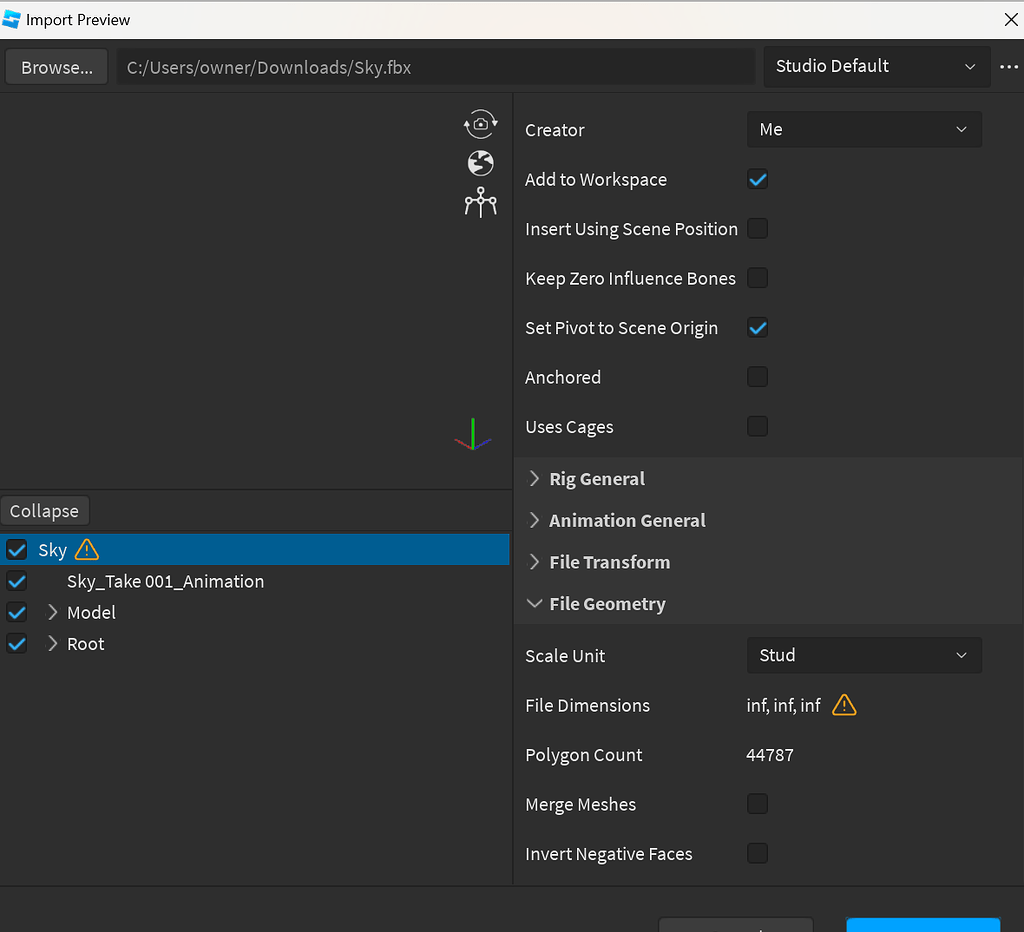Click inside the Sky.fbx file path field

(435, 66)
